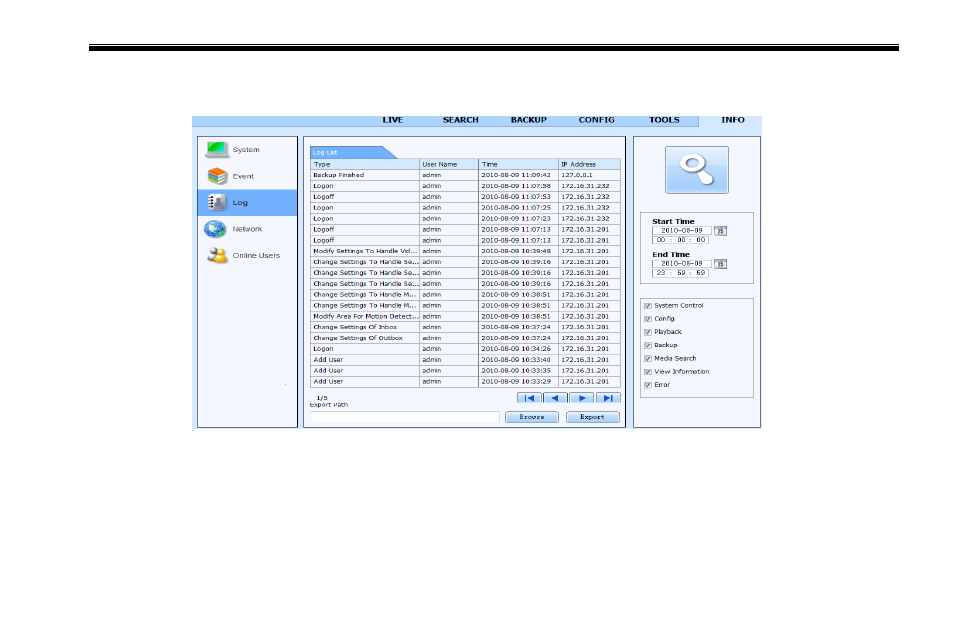Go to the last log page
This screenshot has width=955, height=636.
coord(608,398)
